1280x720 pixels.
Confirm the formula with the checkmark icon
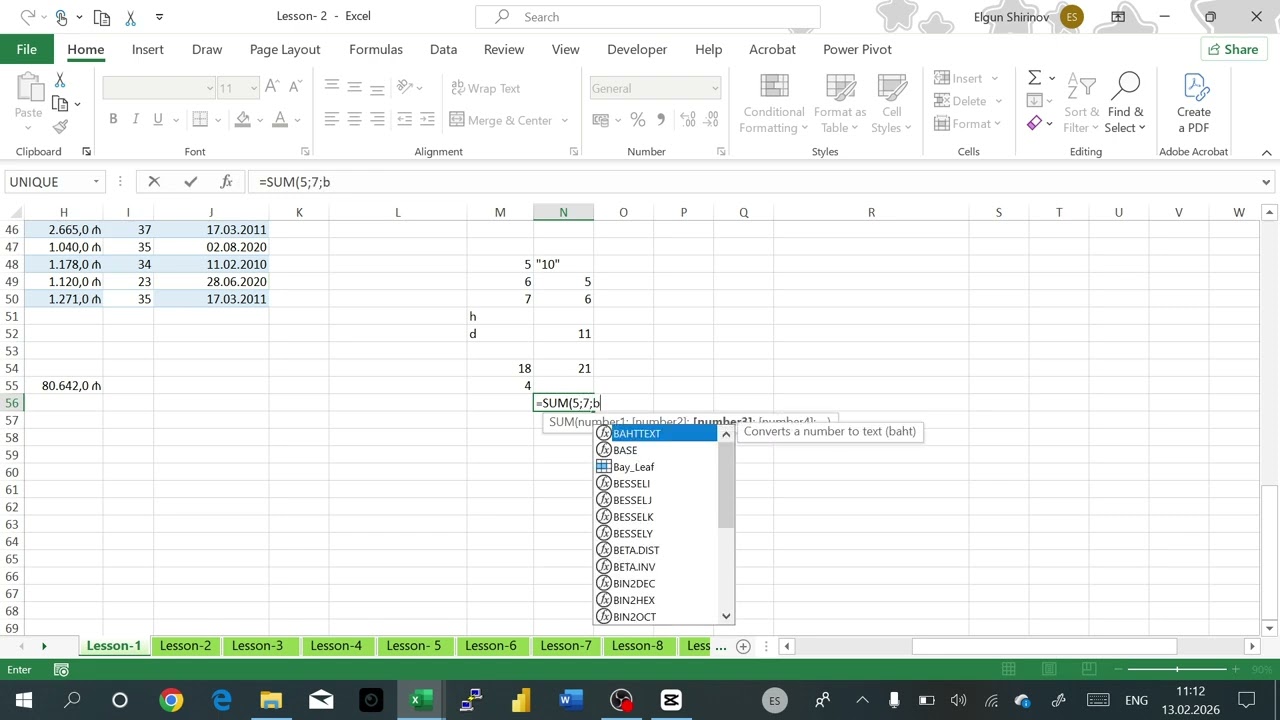190,182
